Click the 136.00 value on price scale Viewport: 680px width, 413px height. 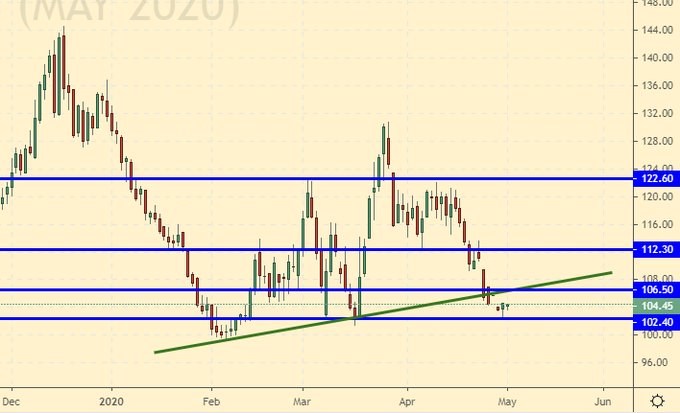point(656,86)
